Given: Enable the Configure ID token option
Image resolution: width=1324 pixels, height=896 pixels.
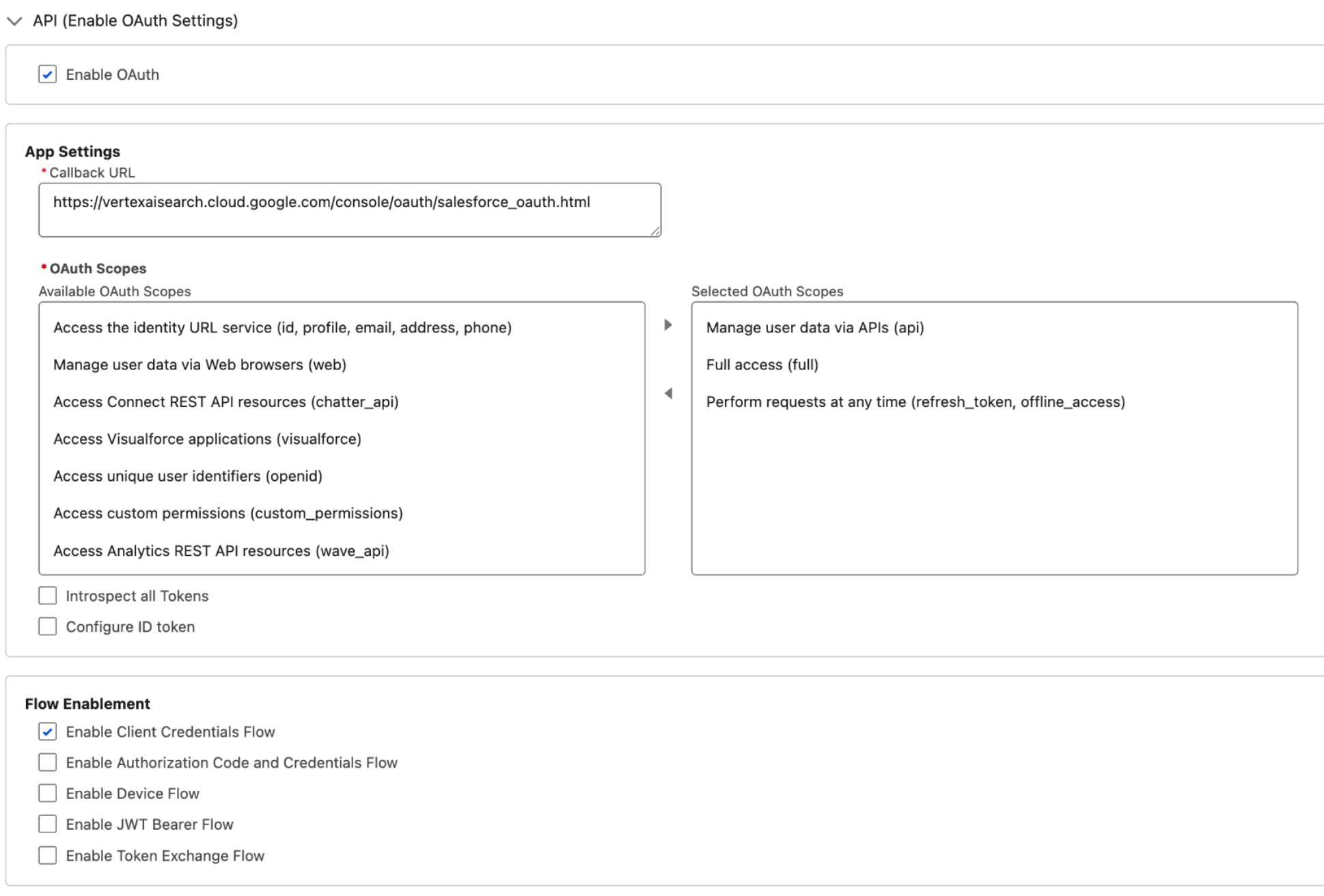Looking at the screenshot, I should 47,626.
